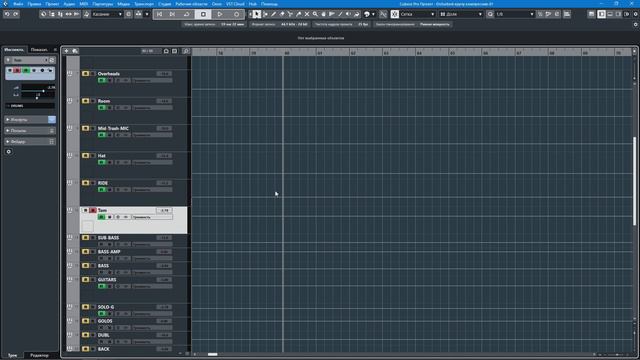640x360 pixels.
Task: Open the 1/8 quantize preset dropdown
Action: pos(514,14)
